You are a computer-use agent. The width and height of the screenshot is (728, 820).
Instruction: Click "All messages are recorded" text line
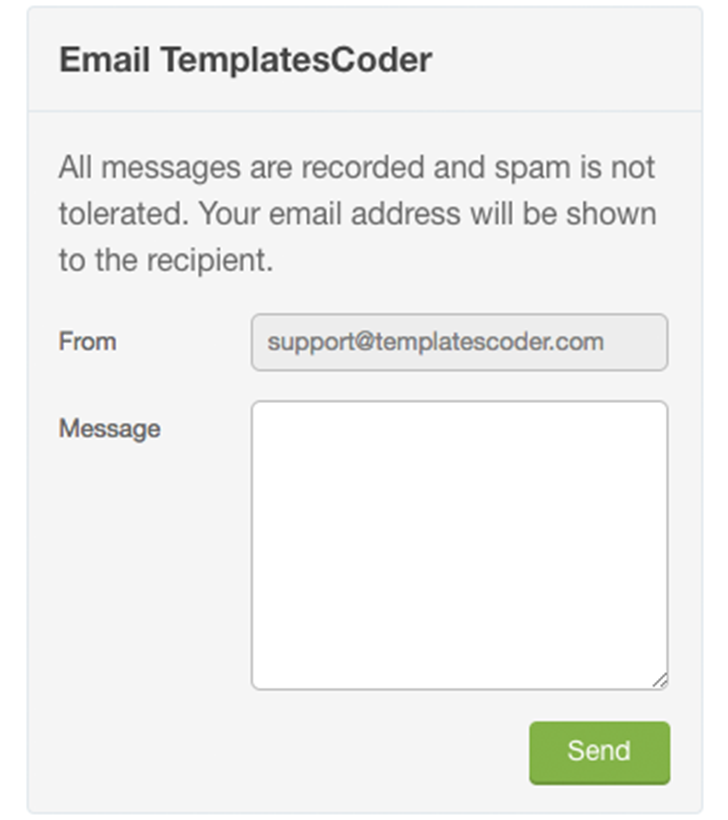357,167
